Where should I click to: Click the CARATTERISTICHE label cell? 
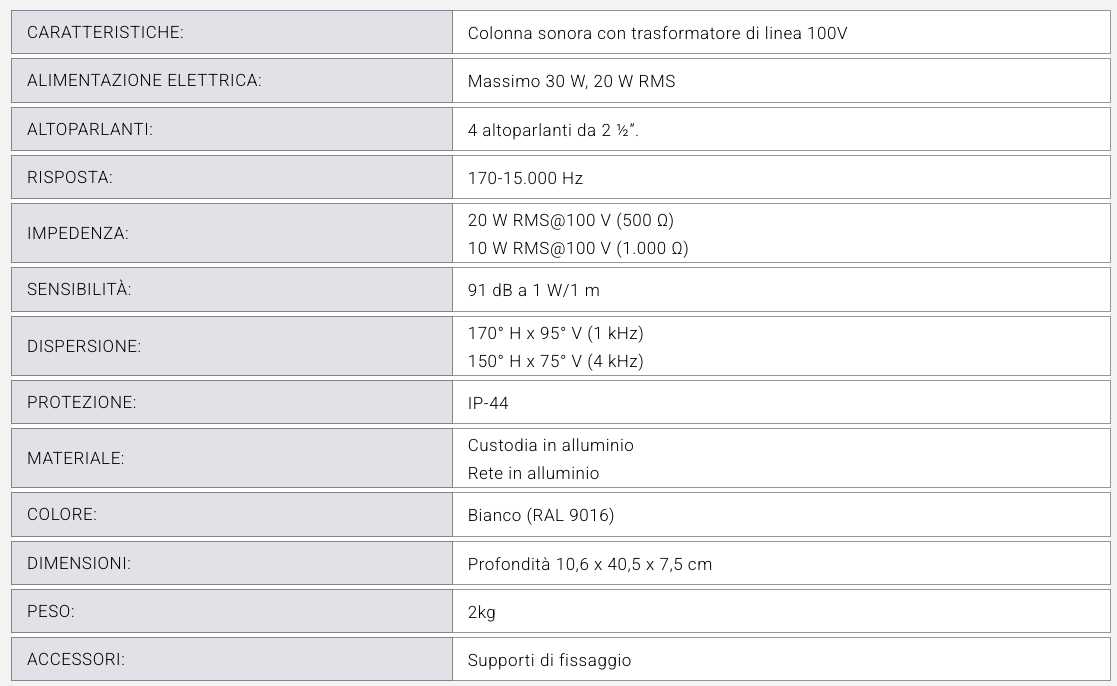coord(105,33)
